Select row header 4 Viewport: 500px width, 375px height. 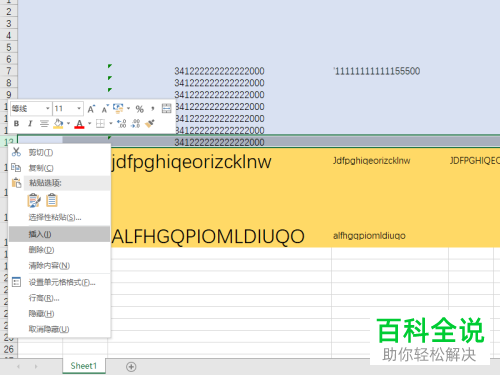click(x=9, y=35)
